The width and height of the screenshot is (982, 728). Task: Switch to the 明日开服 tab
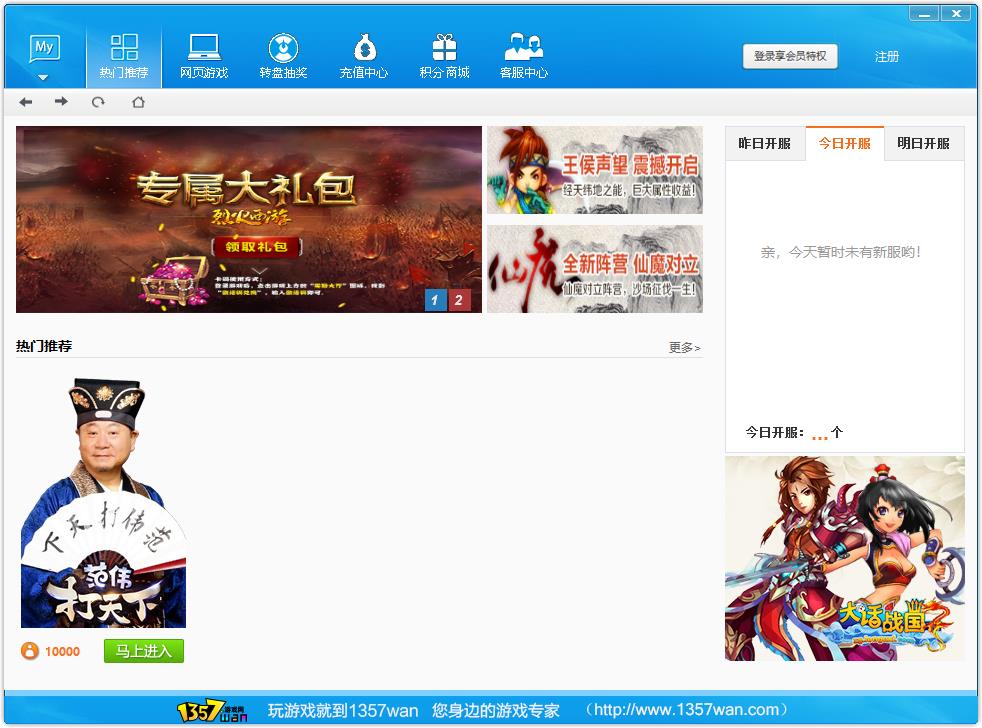(924, 143)
